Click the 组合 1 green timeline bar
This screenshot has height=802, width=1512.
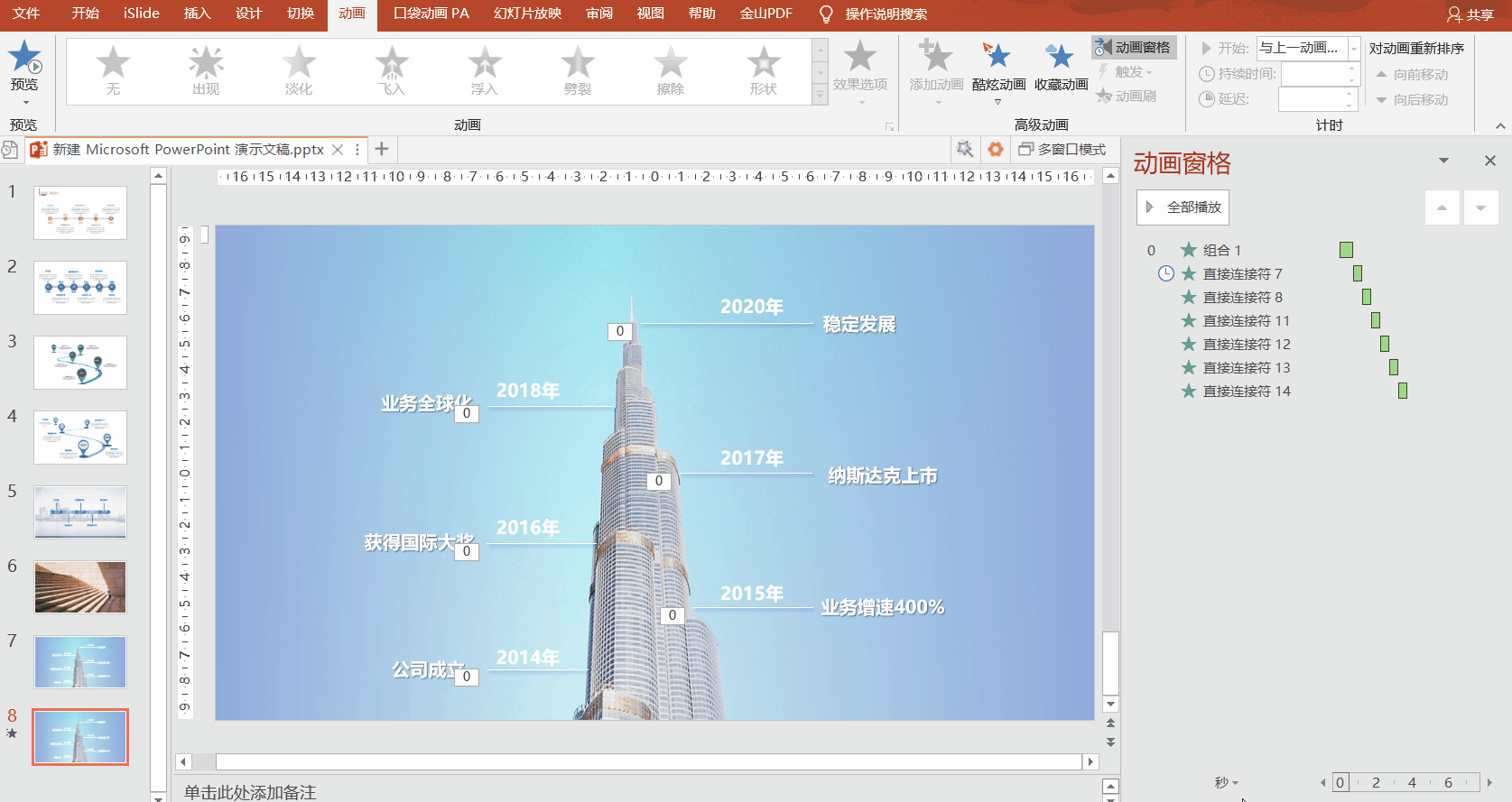point(1346,250)
